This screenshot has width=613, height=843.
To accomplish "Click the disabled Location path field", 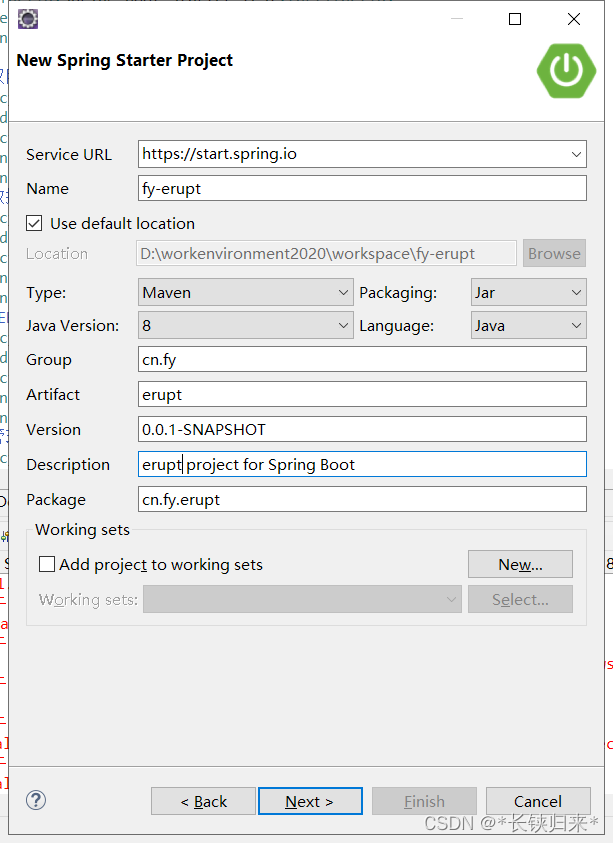I will tap(326, 253).
